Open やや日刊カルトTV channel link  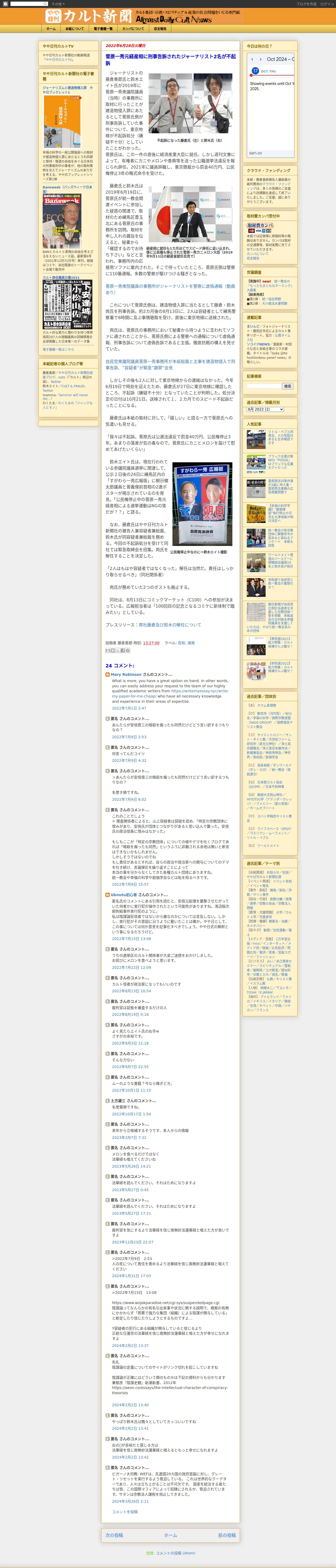tap(59, 60)
